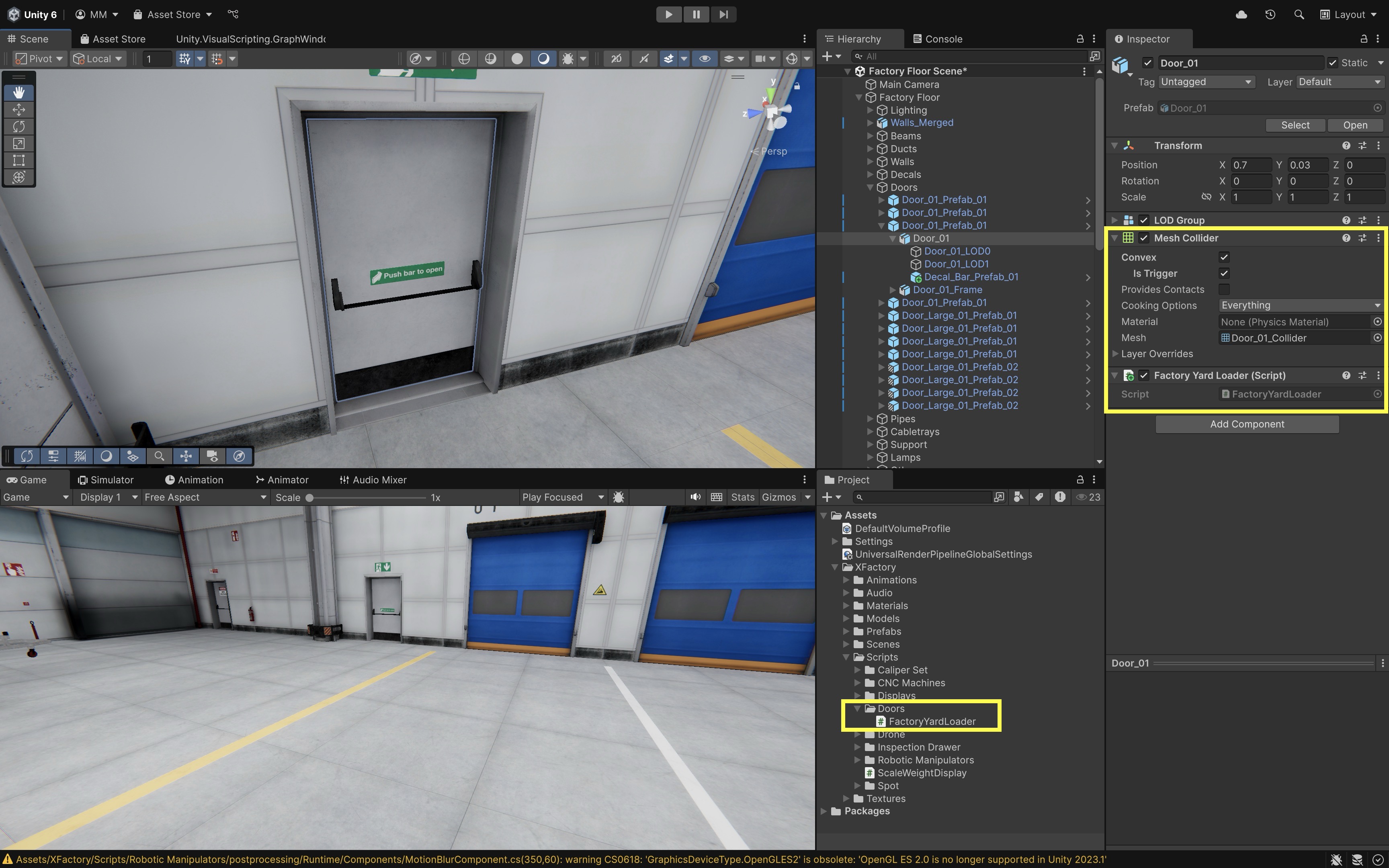Select the Move tool in Scene toolbar

18,110
